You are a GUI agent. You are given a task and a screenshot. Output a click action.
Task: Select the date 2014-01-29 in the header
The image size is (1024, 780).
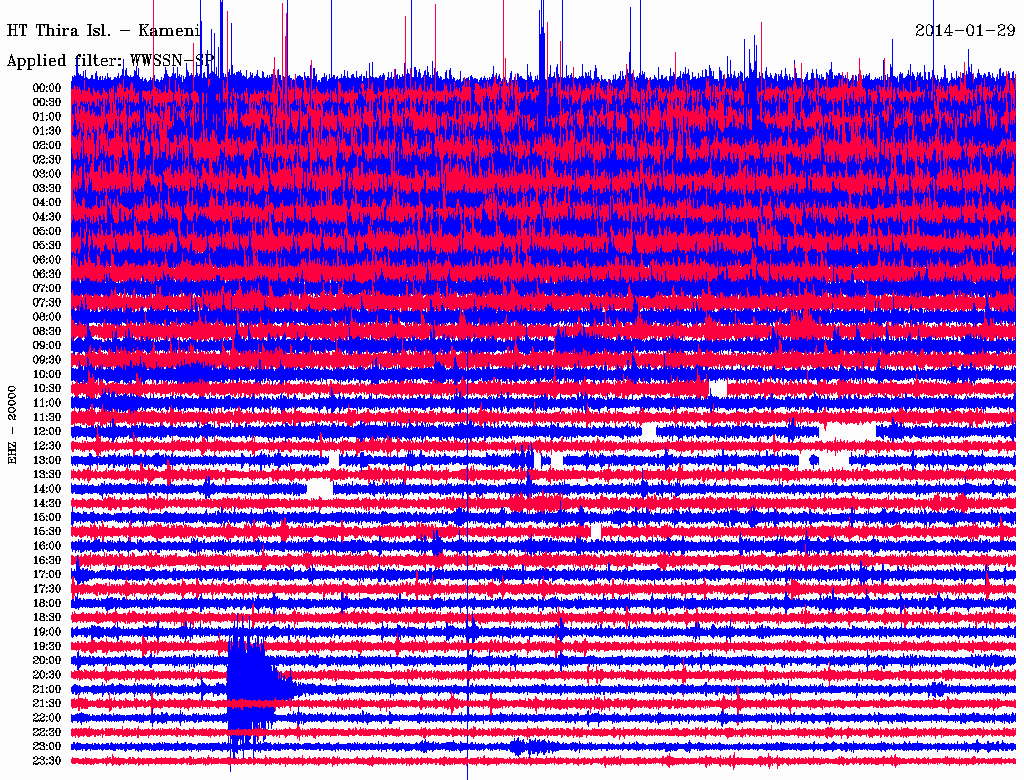click(x=964, y=31)
